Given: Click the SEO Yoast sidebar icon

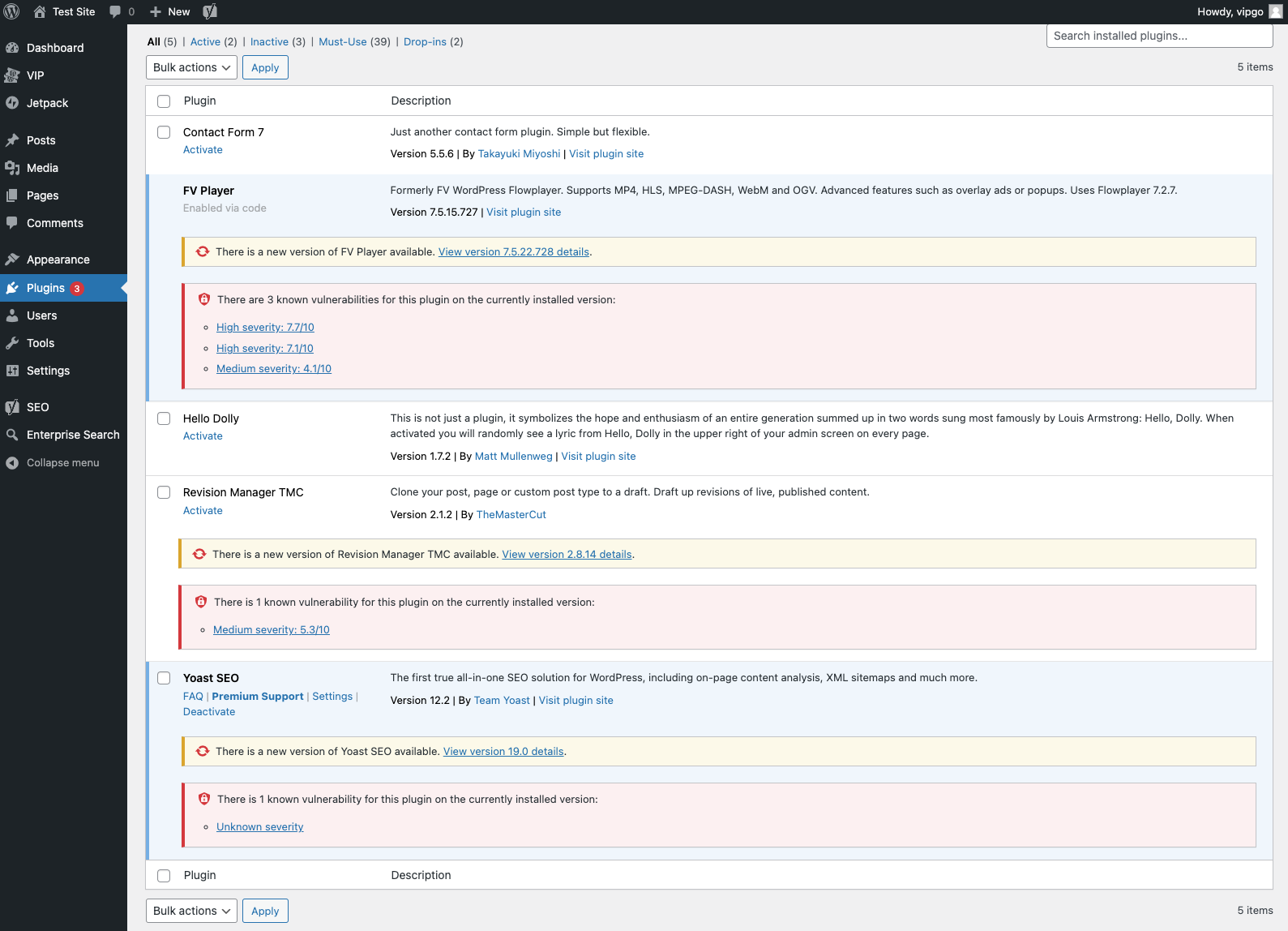Looking at the screenshot, I should 12,407.
